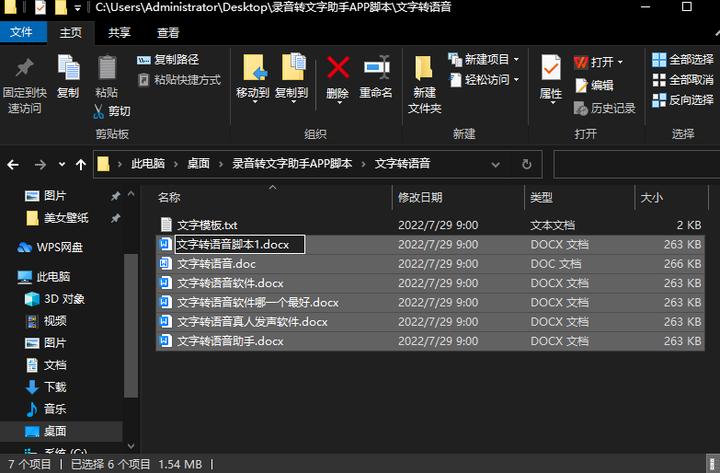This screenshot has height=473, width=720.
Task: Sort by 修改日期 column header
Action: (458, 198)
